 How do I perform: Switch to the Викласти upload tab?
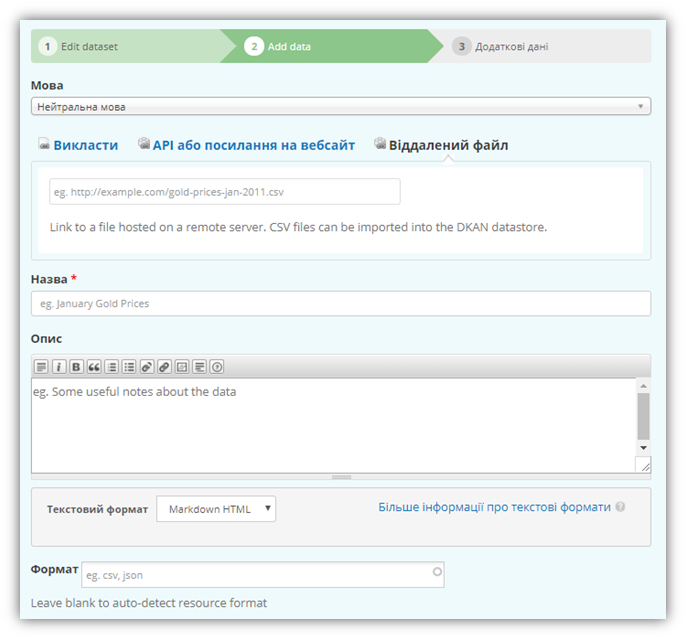pyautogui.click(x=85, y=145)
